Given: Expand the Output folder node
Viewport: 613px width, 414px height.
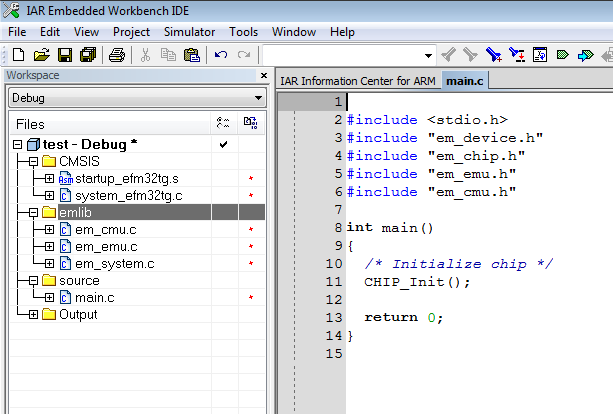Looking at the screenshot, I should 33,315.
